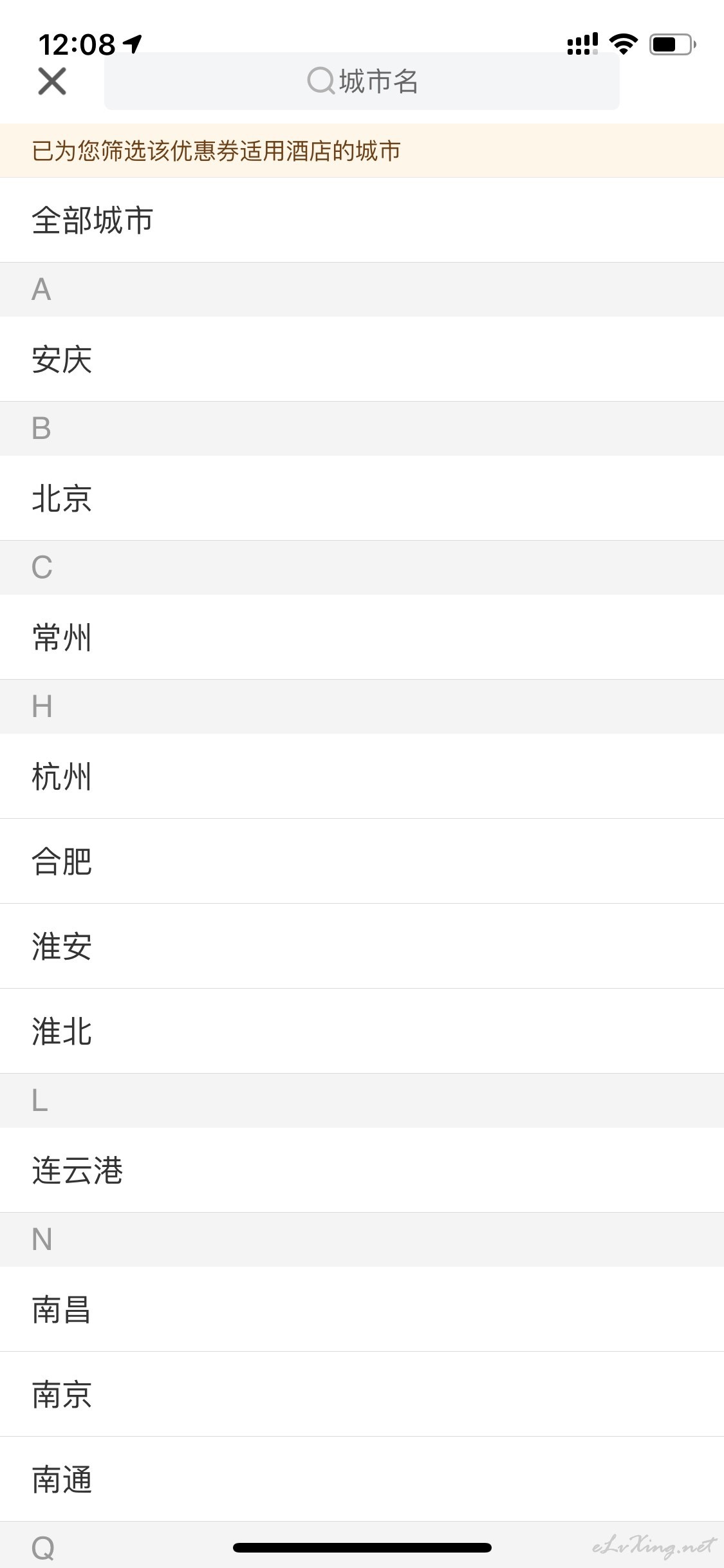Tap the search magnifier icon

click(320, 81)
